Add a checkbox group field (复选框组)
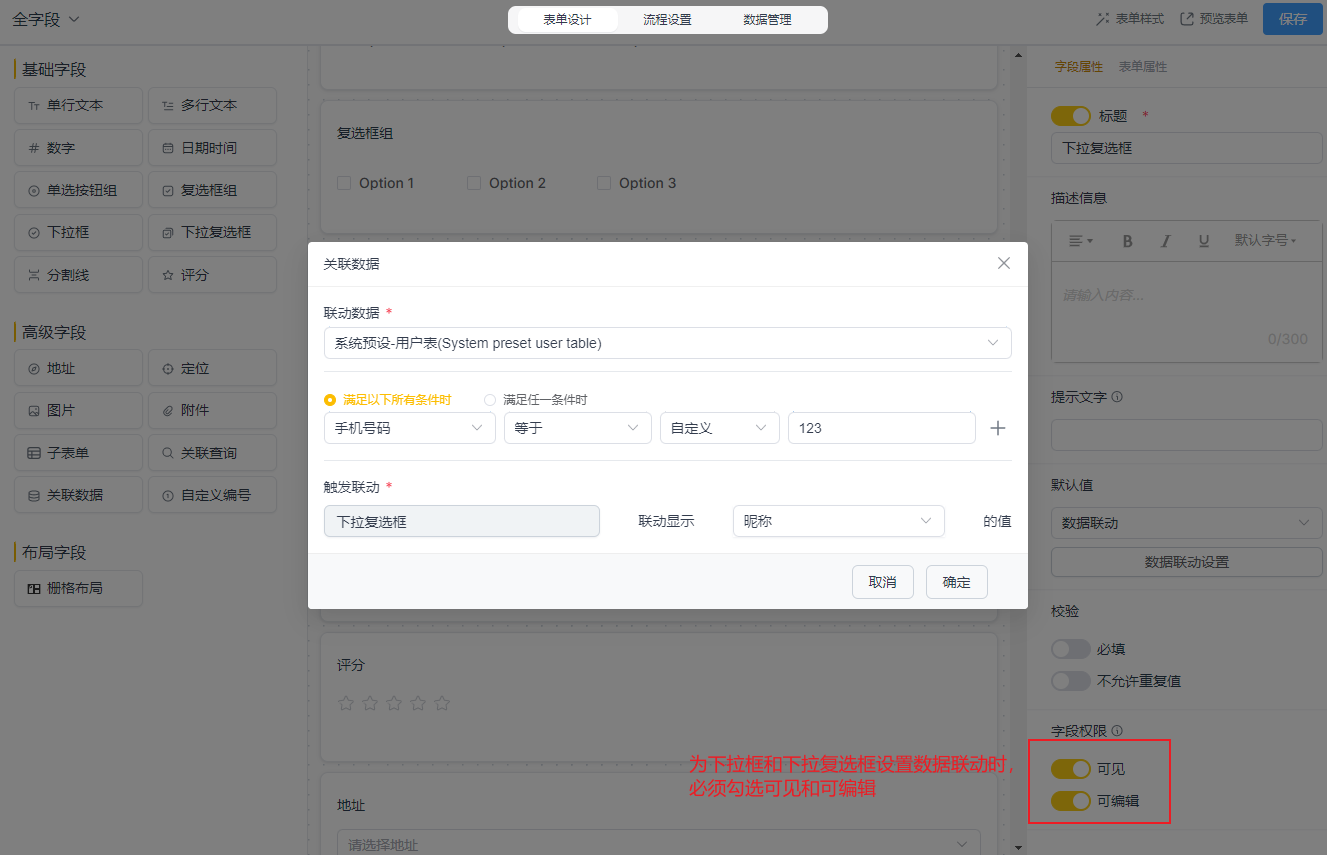Viewport: 1327px width, 855px height. tap(212, 190)
